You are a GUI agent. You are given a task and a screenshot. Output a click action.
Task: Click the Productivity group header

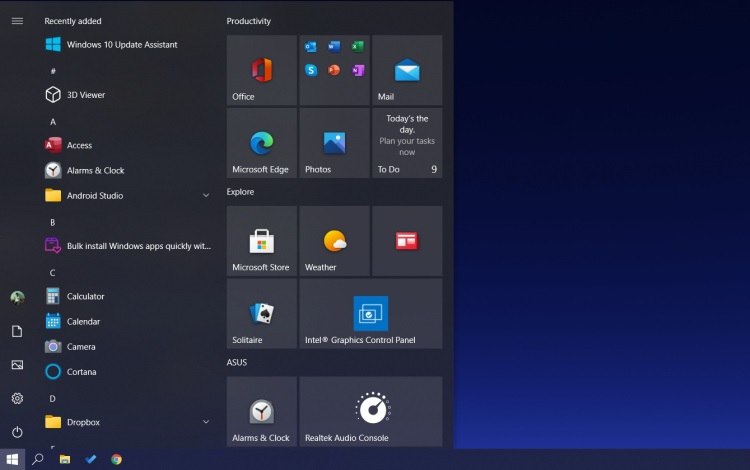coord(249,21)
